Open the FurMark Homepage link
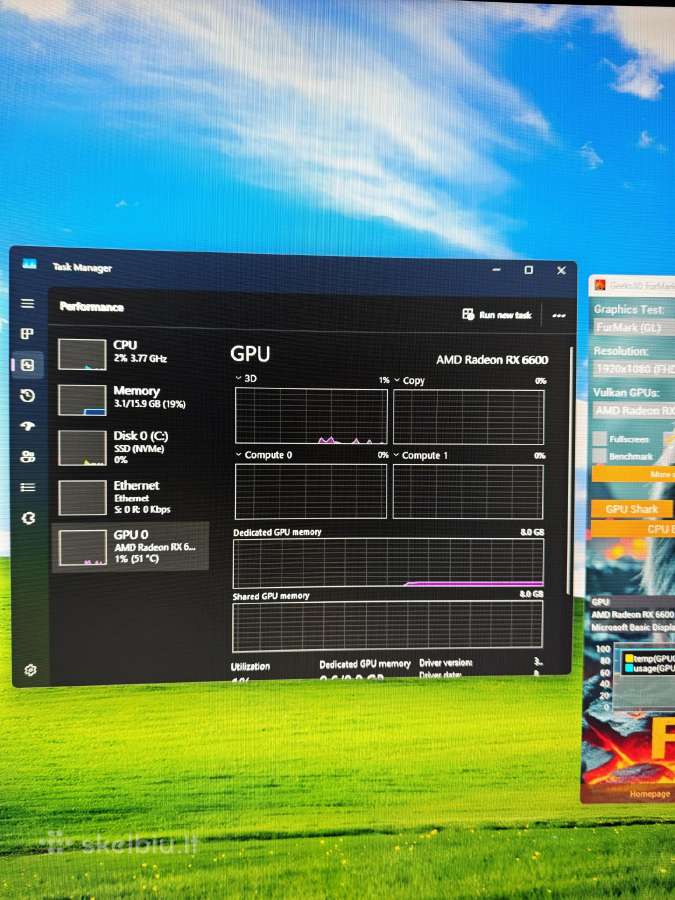Image resolution: width=675 pixels, height=900 pixels. click(x=649, y=794)
